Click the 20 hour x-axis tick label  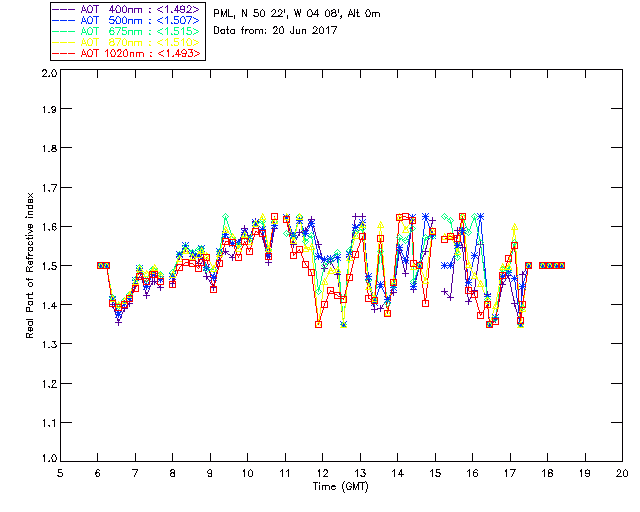[622, 474]
